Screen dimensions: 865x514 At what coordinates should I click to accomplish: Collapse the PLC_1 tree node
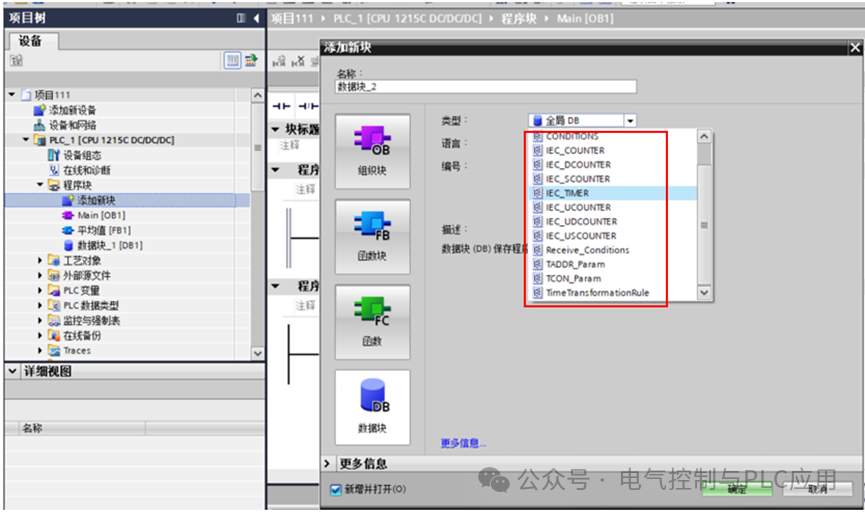(26, 140)
